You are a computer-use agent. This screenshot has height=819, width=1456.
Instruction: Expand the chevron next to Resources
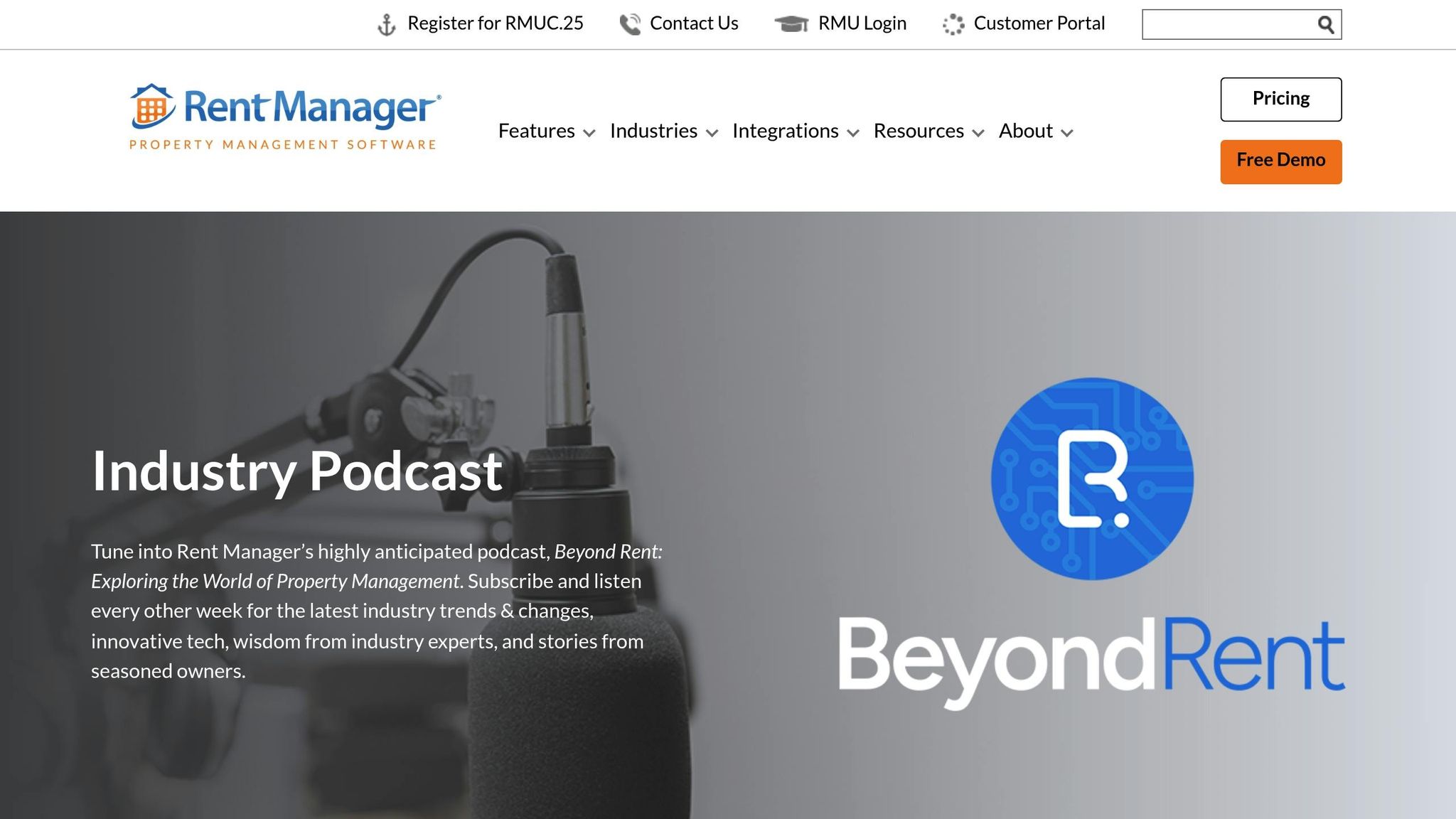pyautogui.click(x=978, y=133)
